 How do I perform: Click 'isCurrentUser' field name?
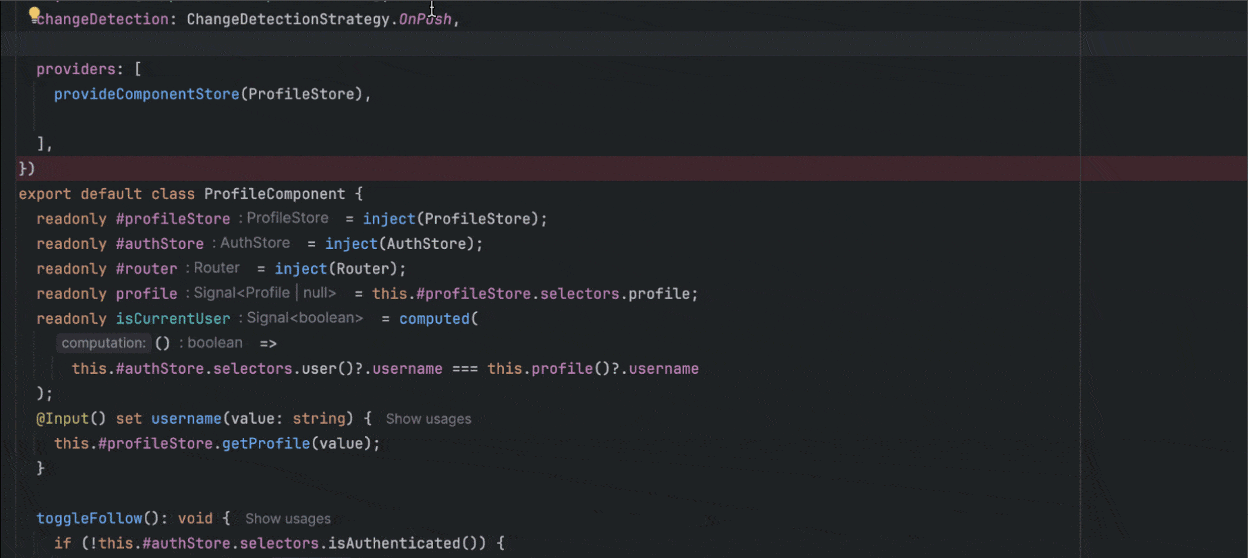(173, 319)
